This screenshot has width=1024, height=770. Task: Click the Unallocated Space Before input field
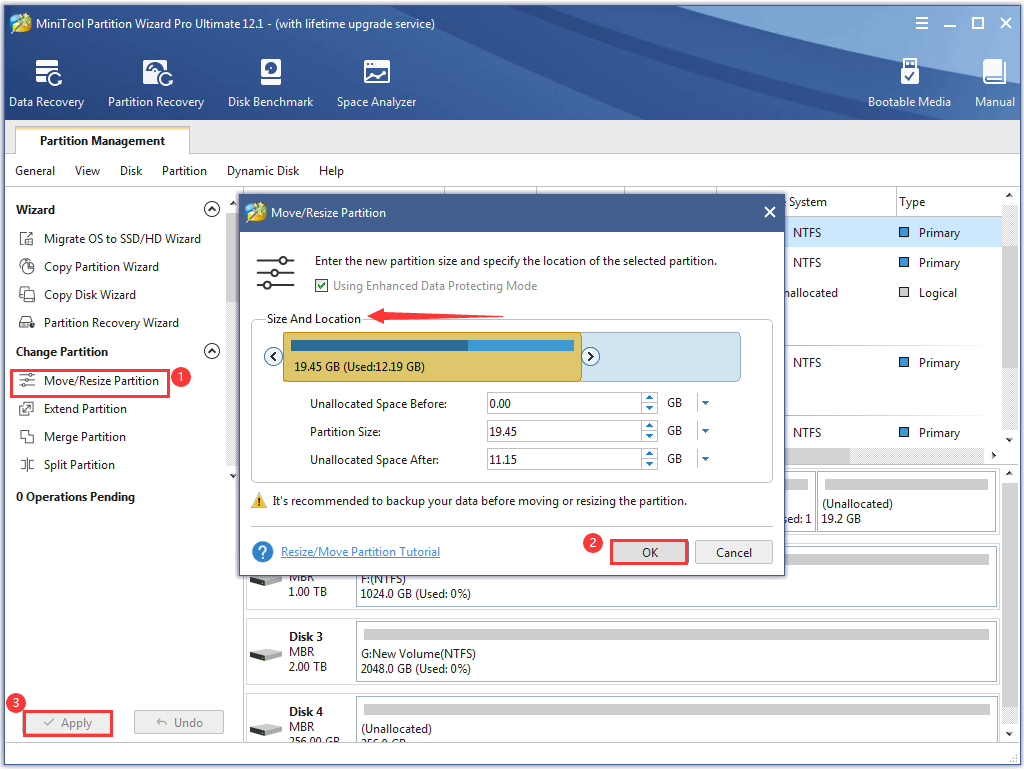click(564, 404)
